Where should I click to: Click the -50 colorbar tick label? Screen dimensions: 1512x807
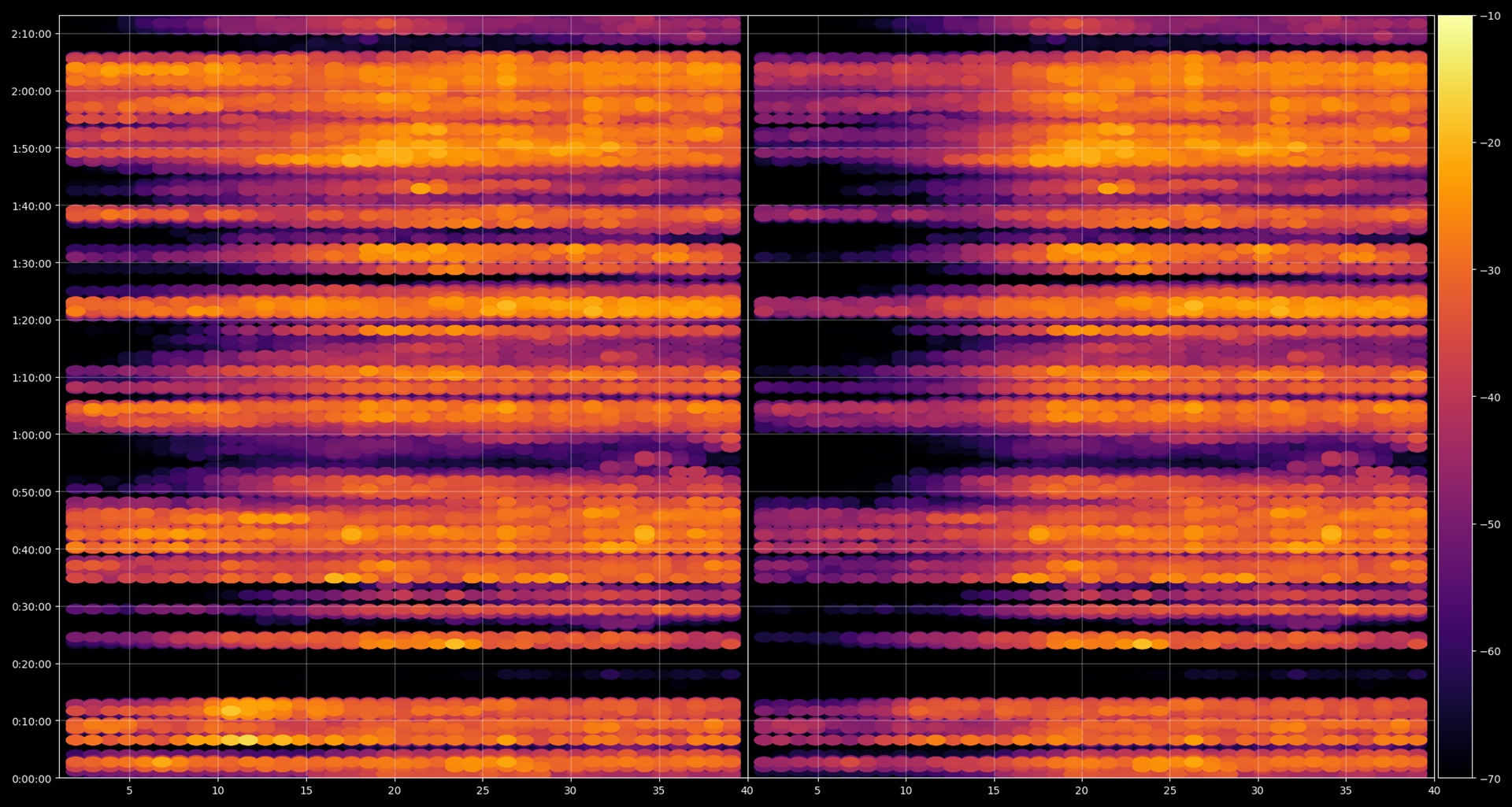click(x=1490, y=524)
